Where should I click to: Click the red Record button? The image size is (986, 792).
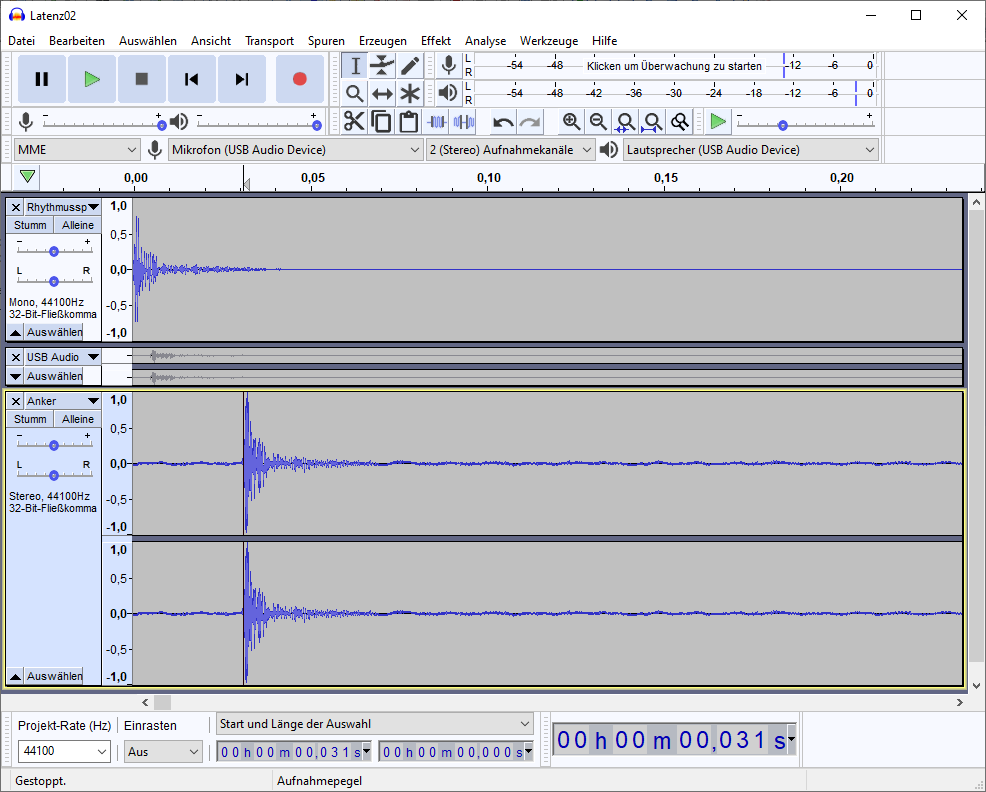click(299, 79)
